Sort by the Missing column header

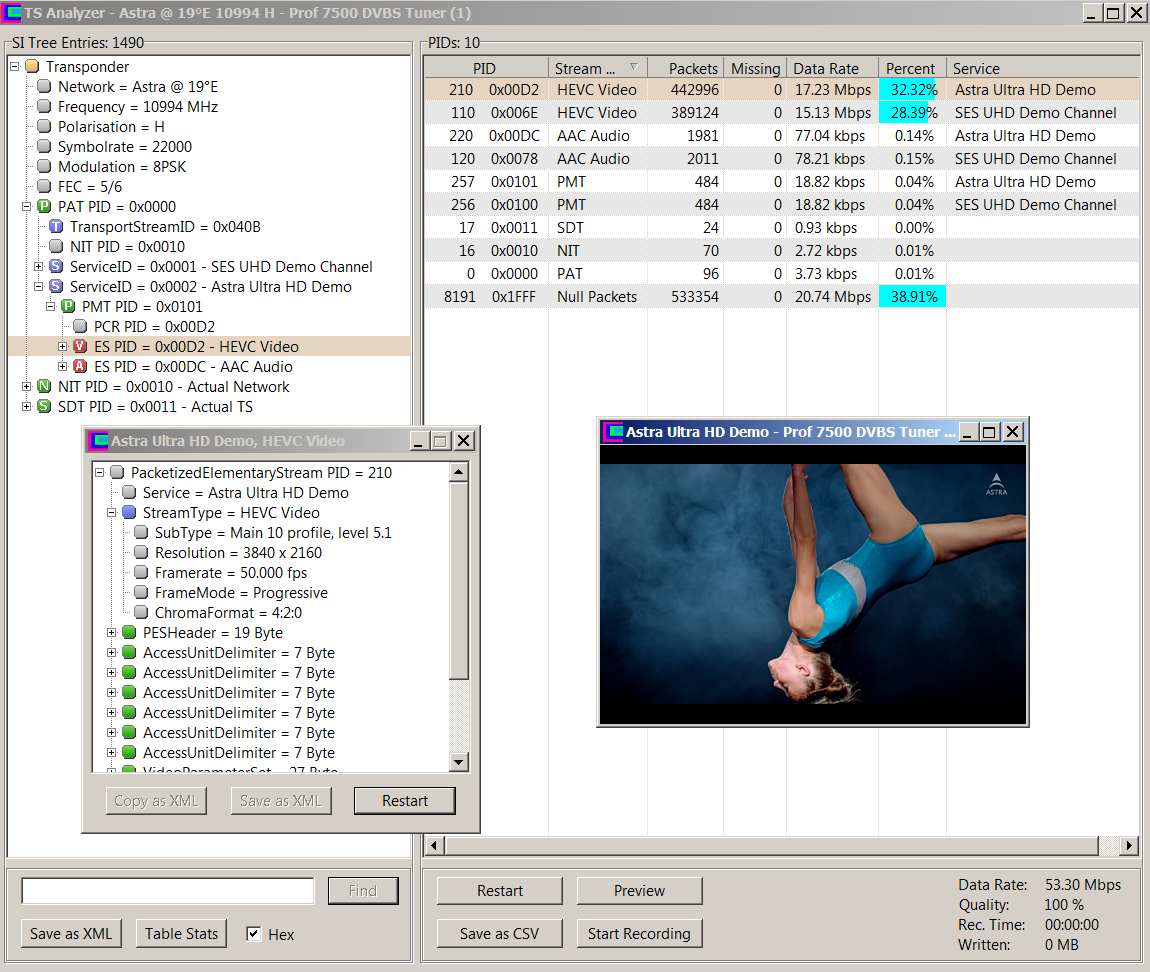pyautogui.click(x=755, y=68)
